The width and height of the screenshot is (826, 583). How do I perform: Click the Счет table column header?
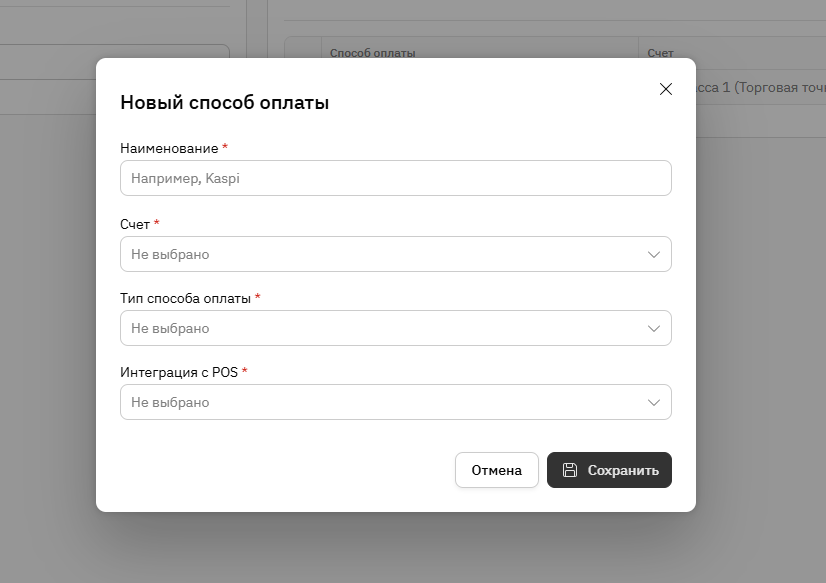click(x=660, y=52)
